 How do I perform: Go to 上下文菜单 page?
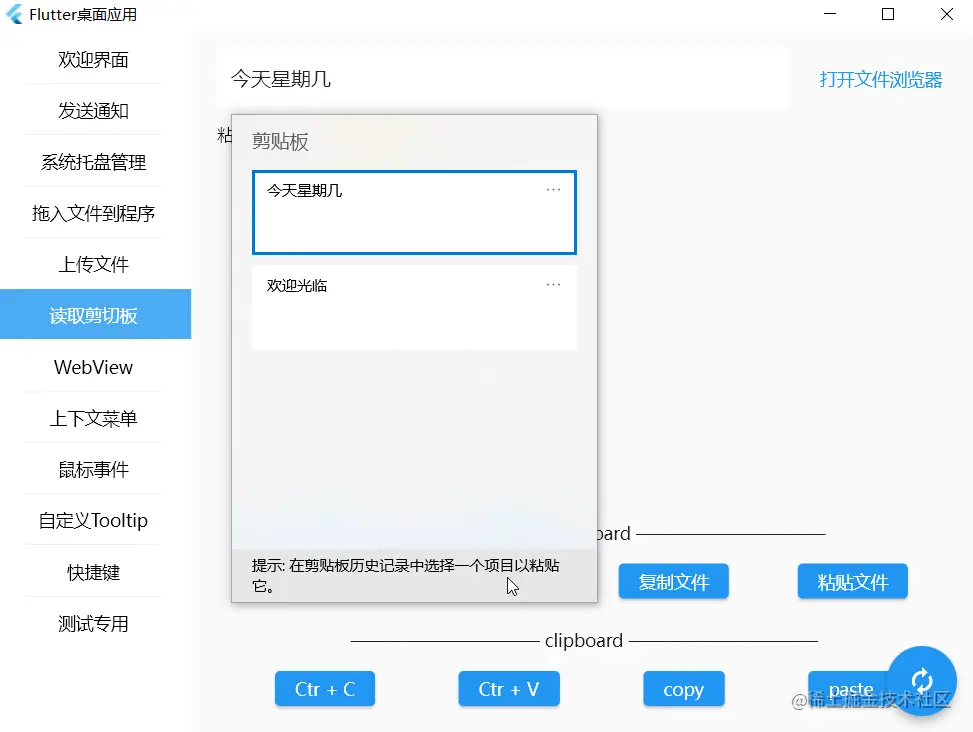point(93,418)
